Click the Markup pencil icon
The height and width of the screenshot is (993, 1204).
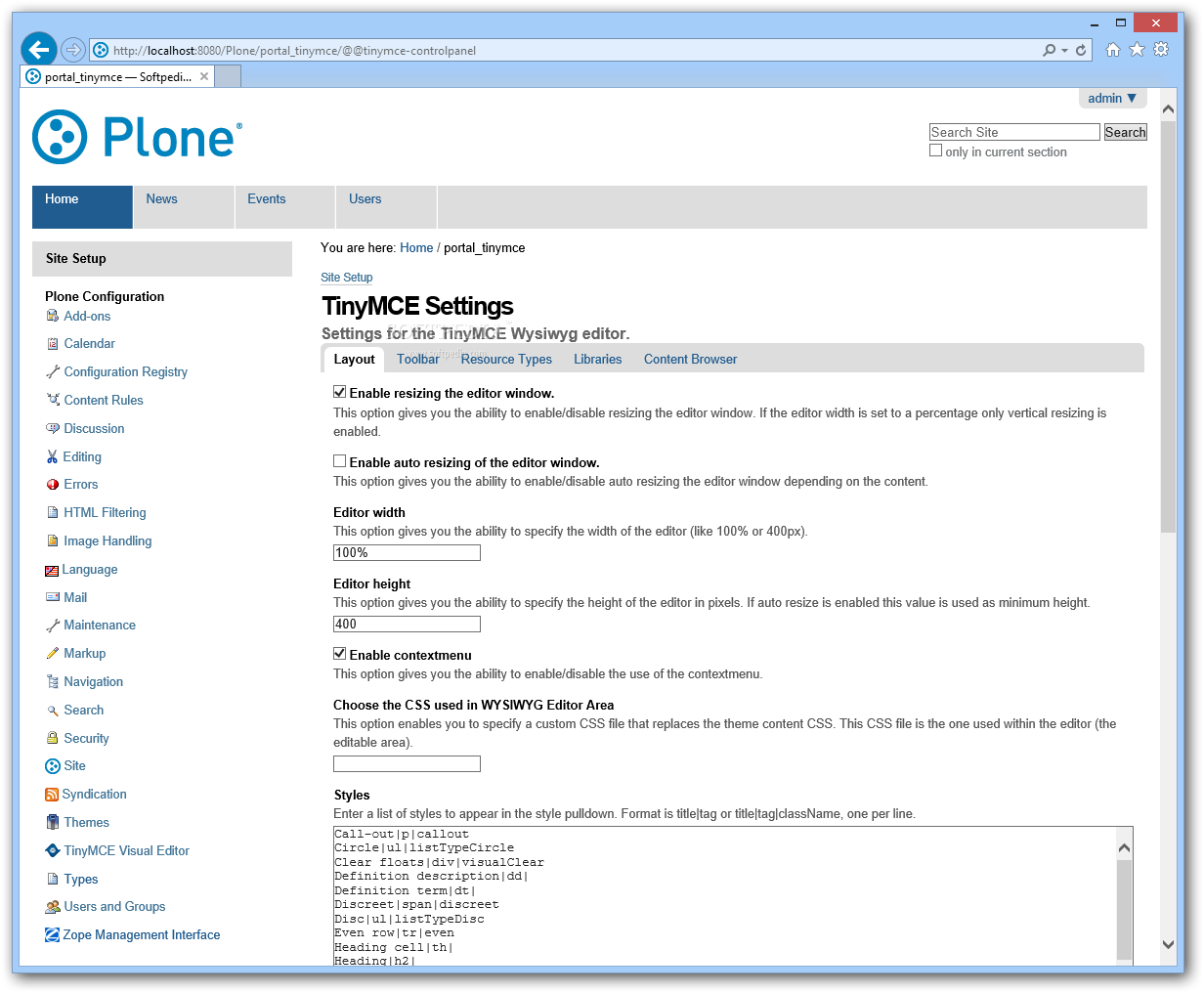pyautogui.click(x=53, y=653)
